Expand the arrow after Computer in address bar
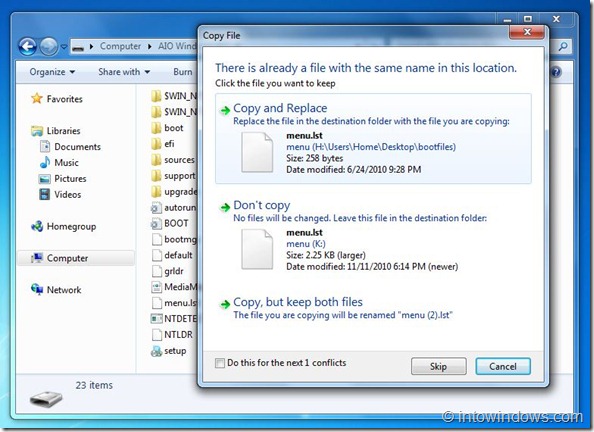Viewport: 594px width, 432px height. click(150, 47)
